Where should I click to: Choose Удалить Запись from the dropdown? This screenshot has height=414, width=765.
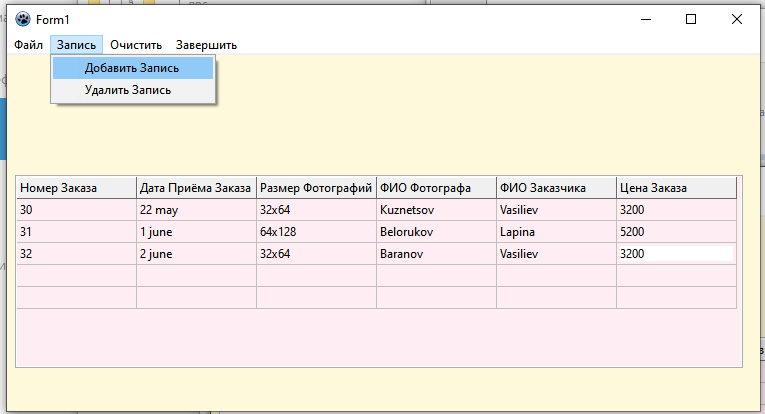point(133,90)
